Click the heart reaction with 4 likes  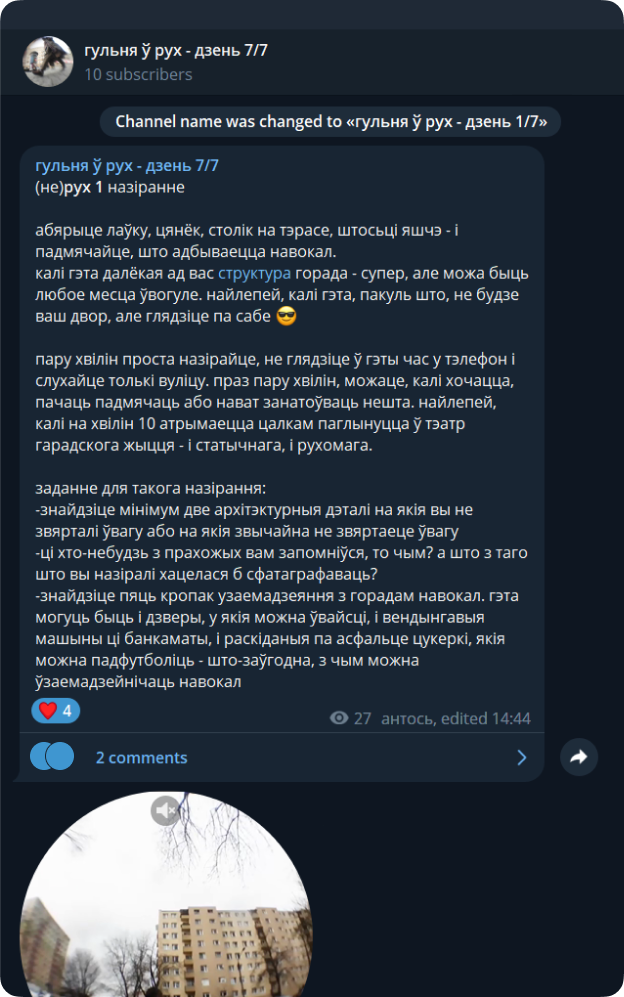(x=56, y=710)
